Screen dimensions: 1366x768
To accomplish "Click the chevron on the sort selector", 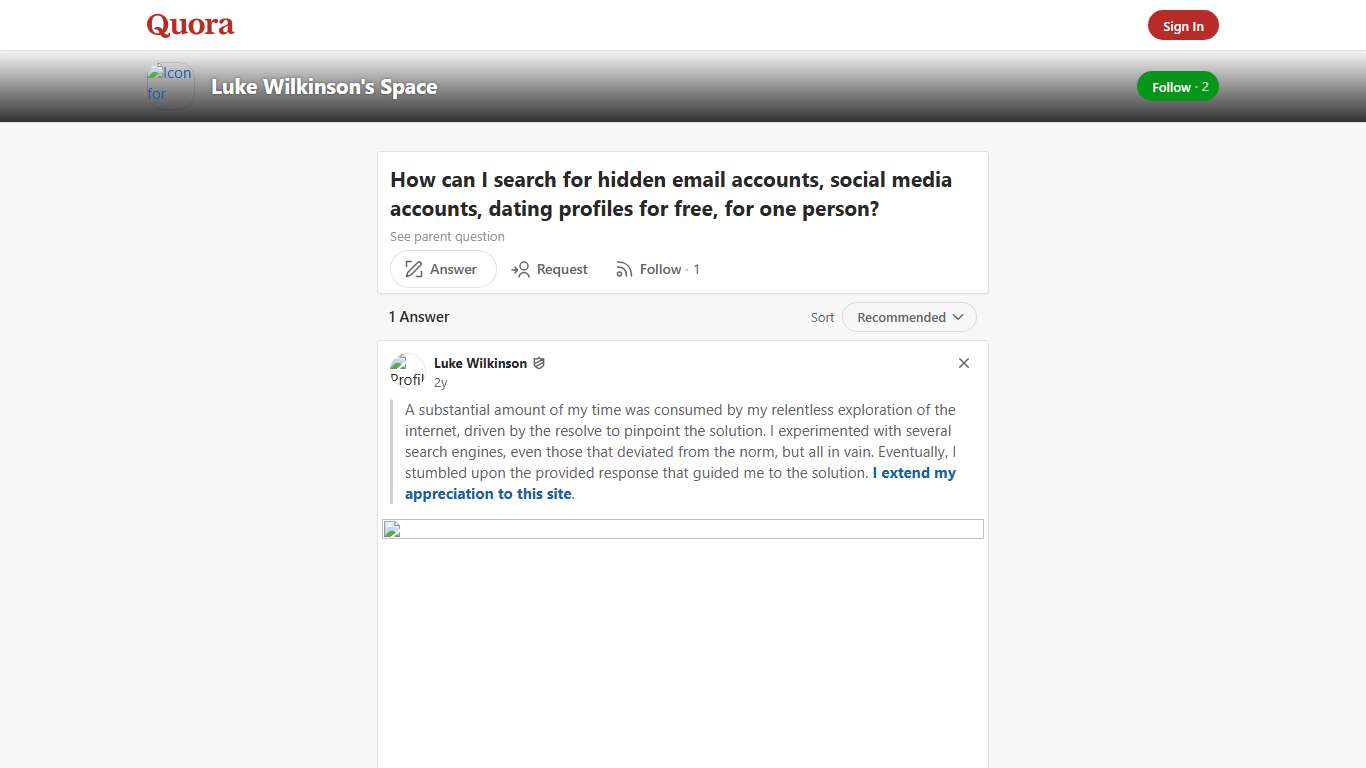I will (x=958, y=317).
